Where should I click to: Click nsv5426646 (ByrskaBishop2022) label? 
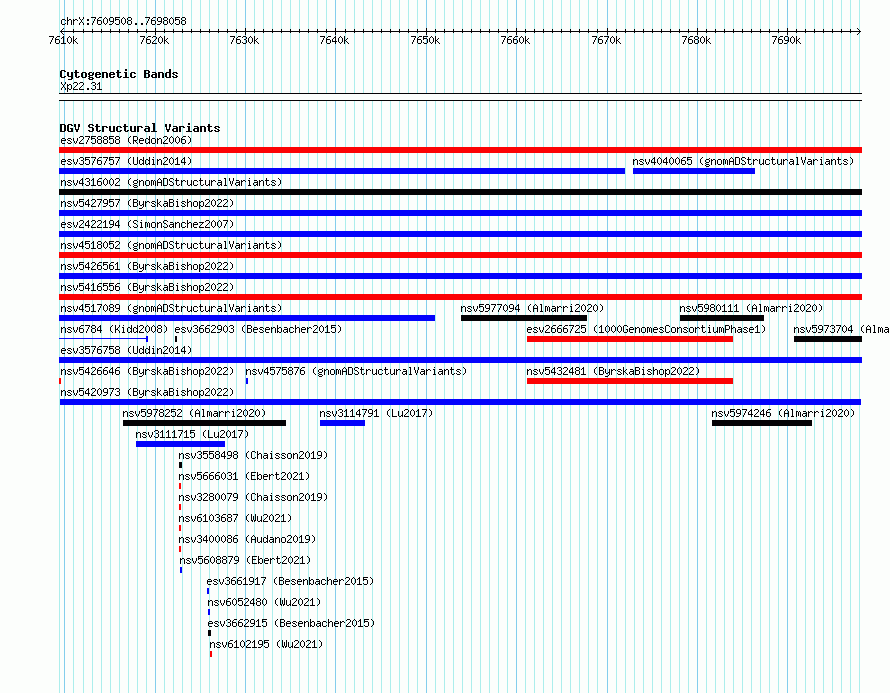(147, 371)
